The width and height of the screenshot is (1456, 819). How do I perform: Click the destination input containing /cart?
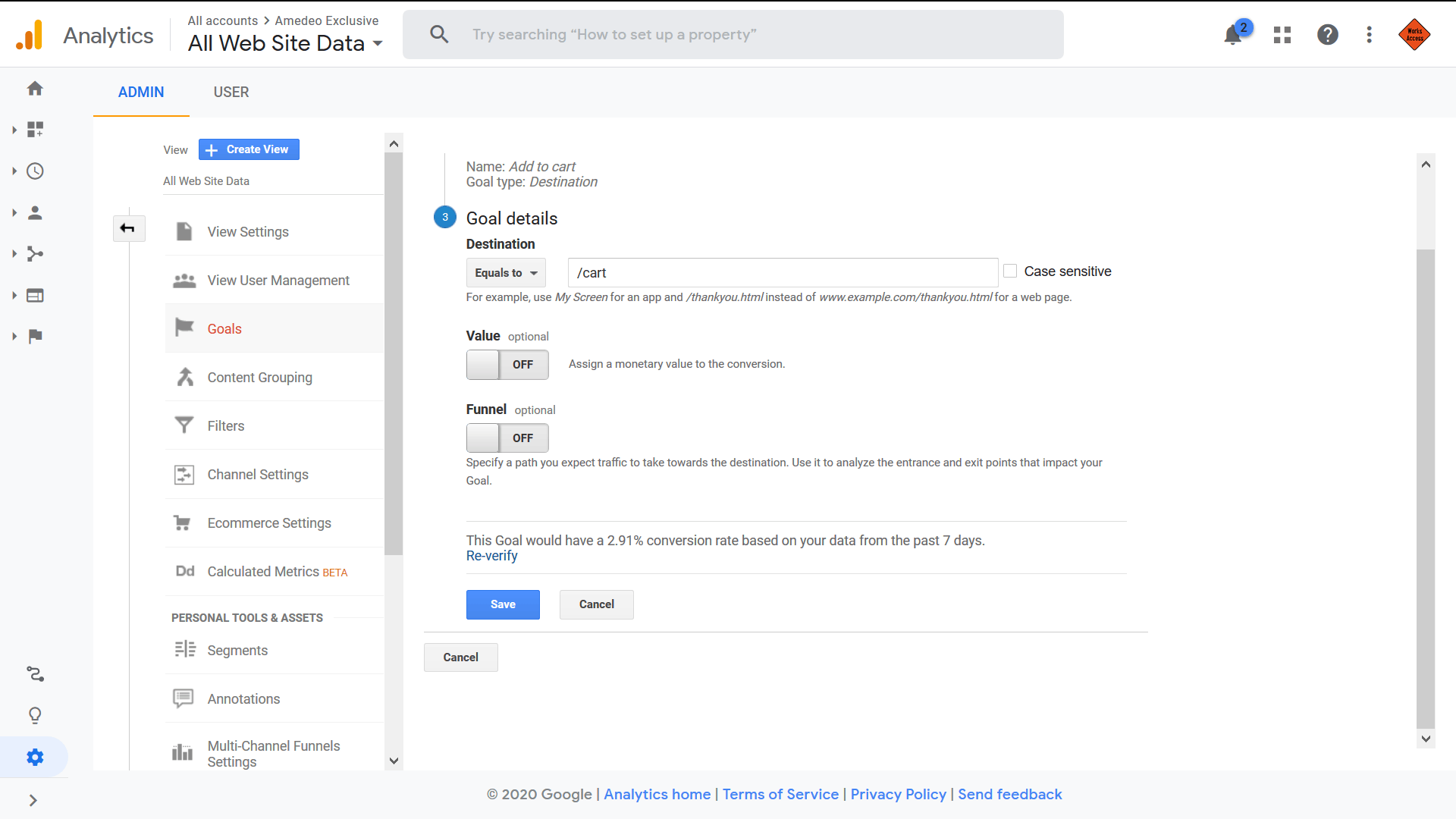click(783, 272)
